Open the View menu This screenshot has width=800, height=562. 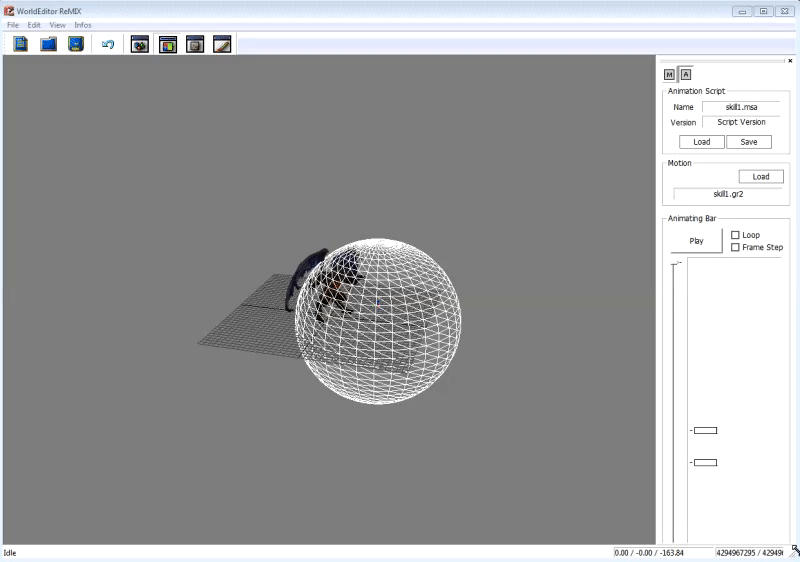pos(57,25)
